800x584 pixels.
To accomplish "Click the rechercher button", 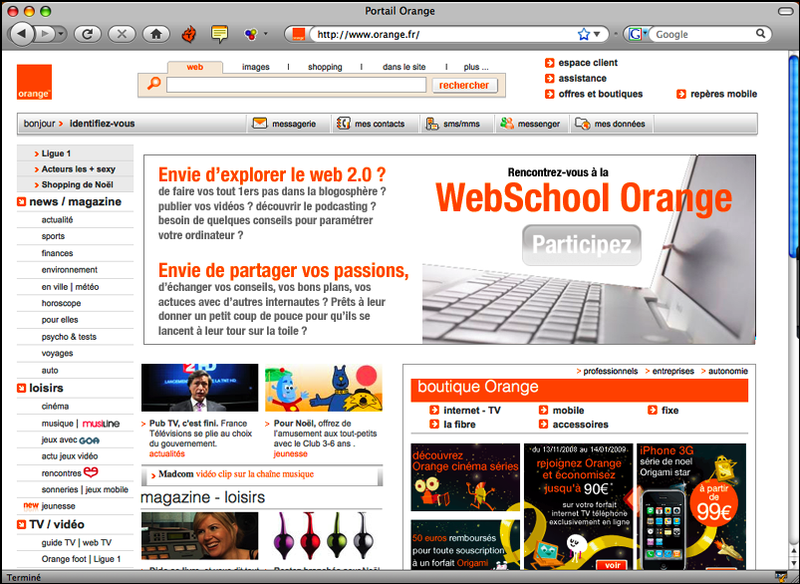I will click(x=464, y=85).
